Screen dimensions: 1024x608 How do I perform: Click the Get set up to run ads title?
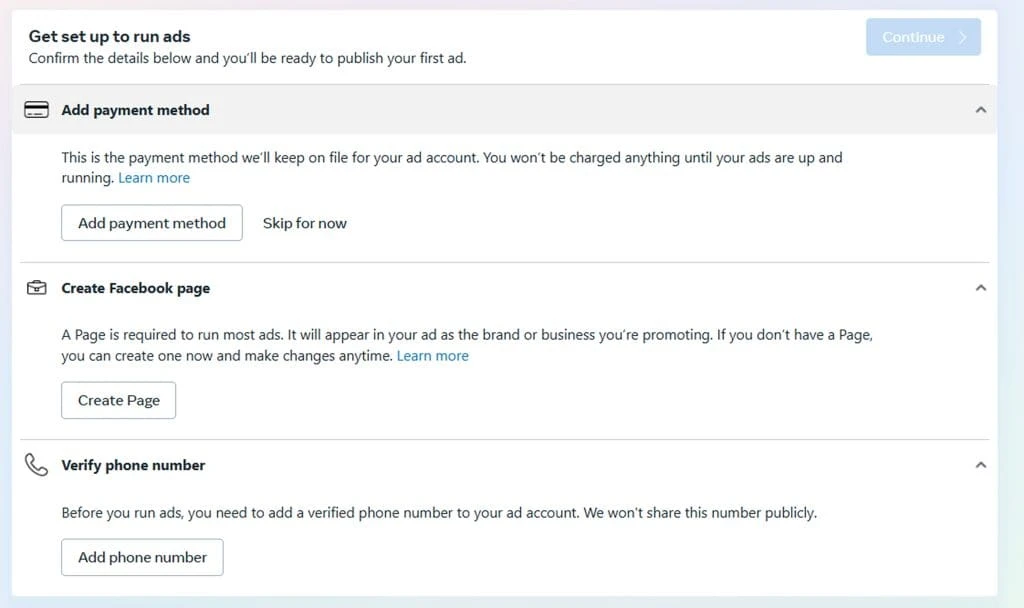[x=110, y=37]
